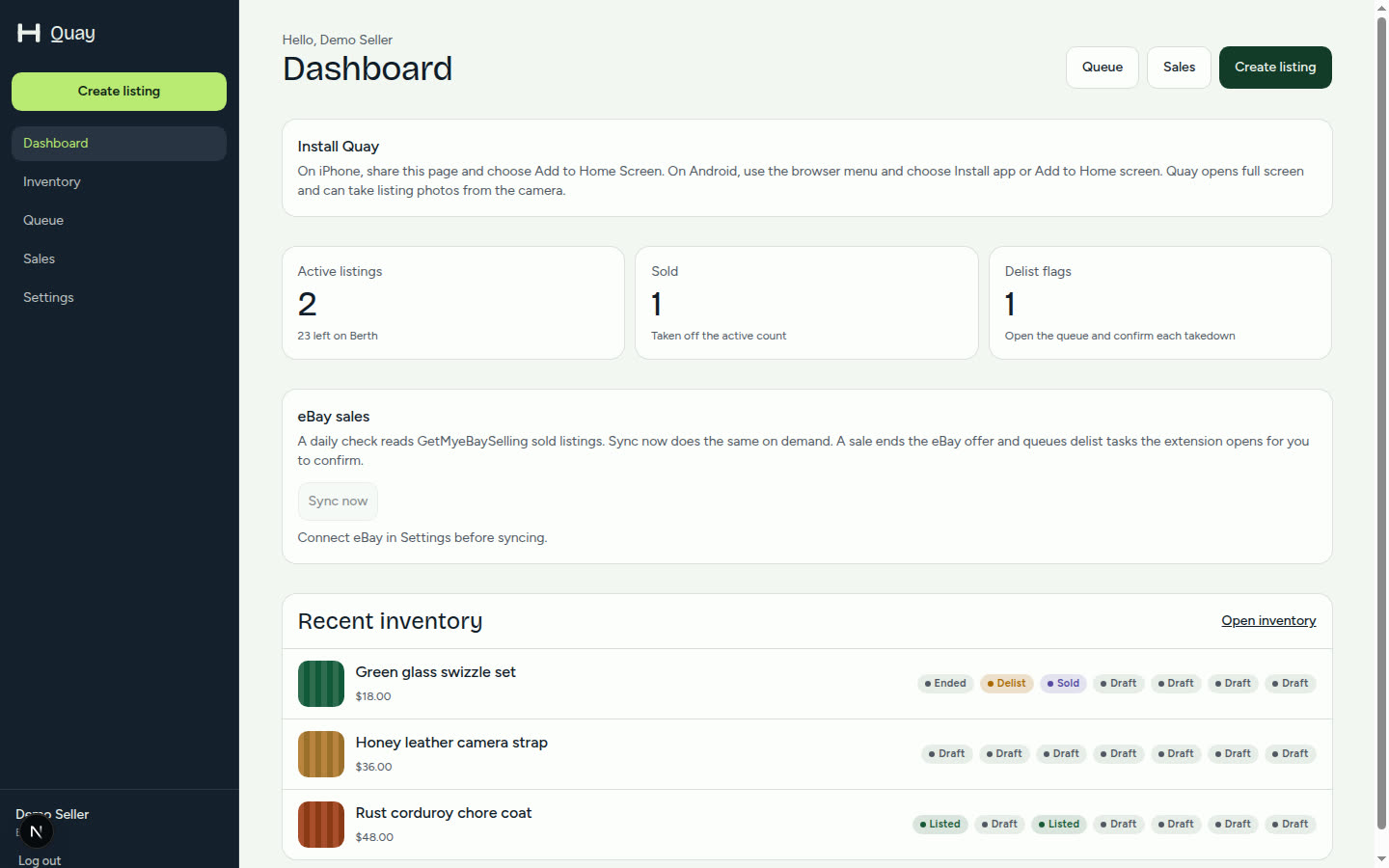Go to Inventory in the sidebar
The height and width of the screenshot is (868, 1389).
click(x=119, y=182)
